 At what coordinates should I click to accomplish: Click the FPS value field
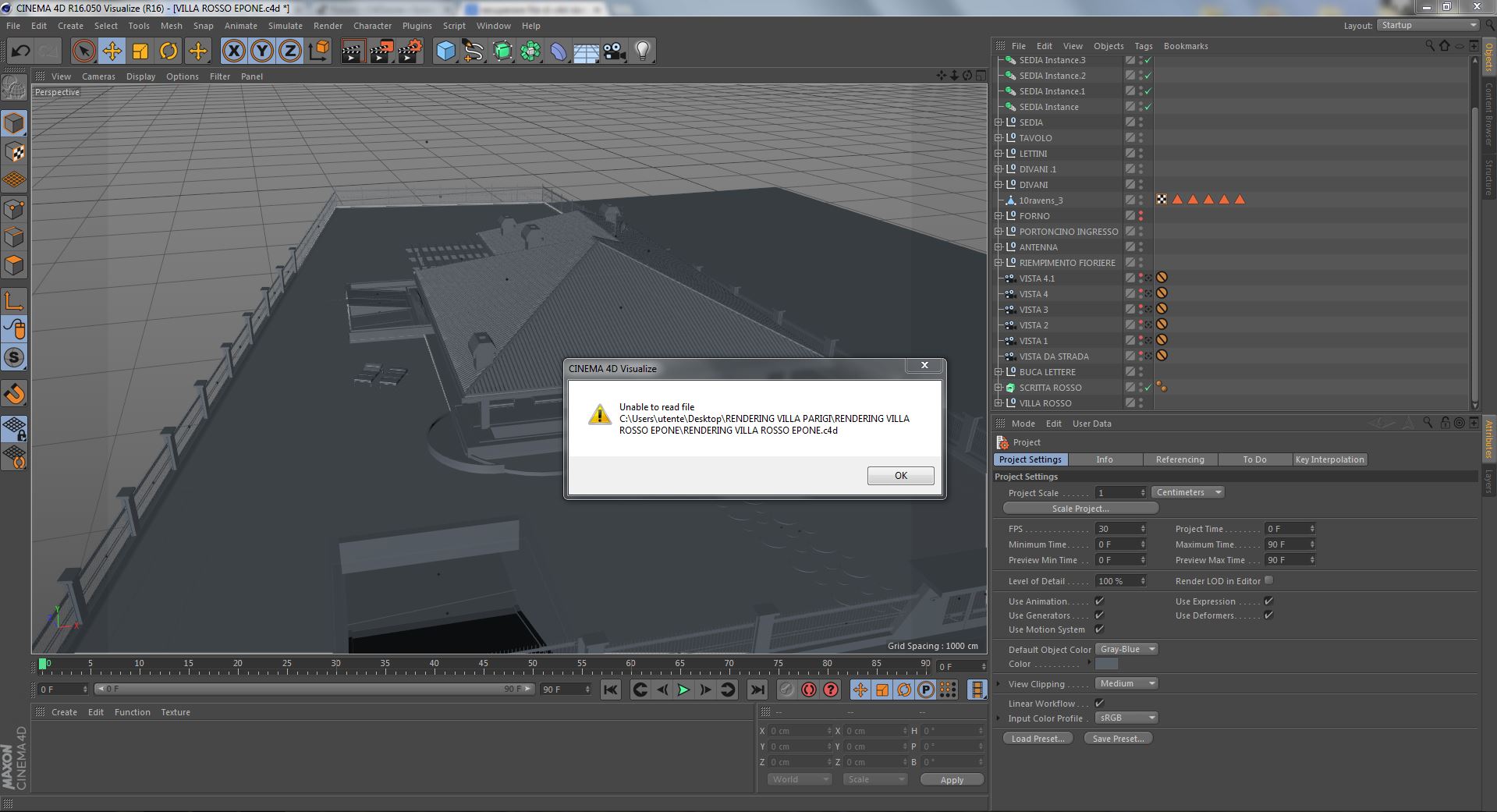pos(1120,529)
